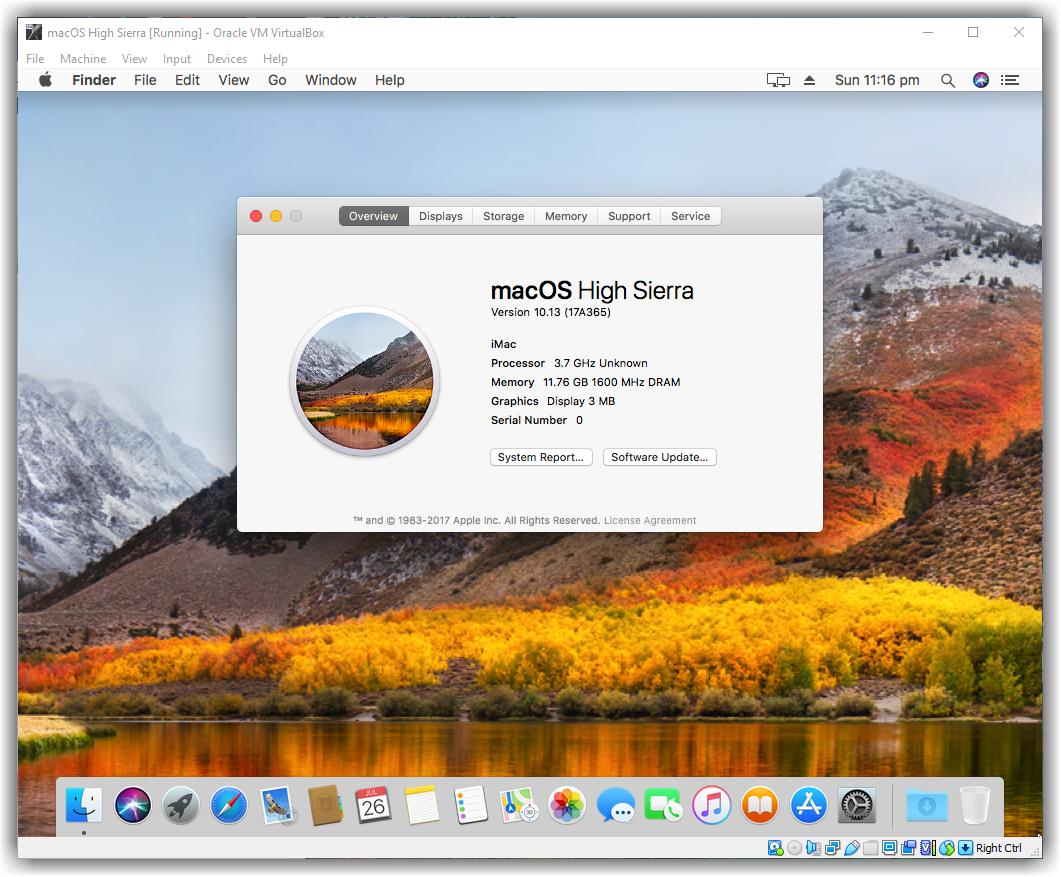Open FaceTime icon in Dock
The height and width of the screenshot is (877, 1061).
[x=663, y=805]
